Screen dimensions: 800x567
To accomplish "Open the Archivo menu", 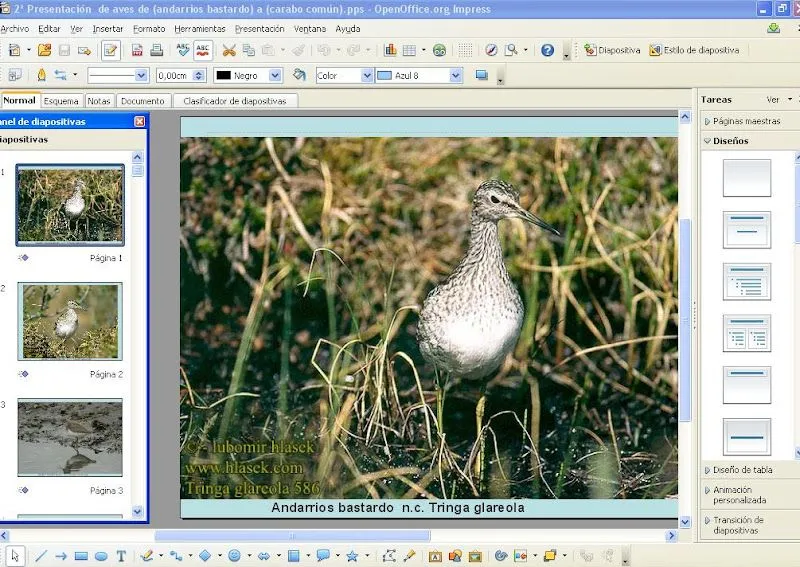I will [x=15, y=29].
